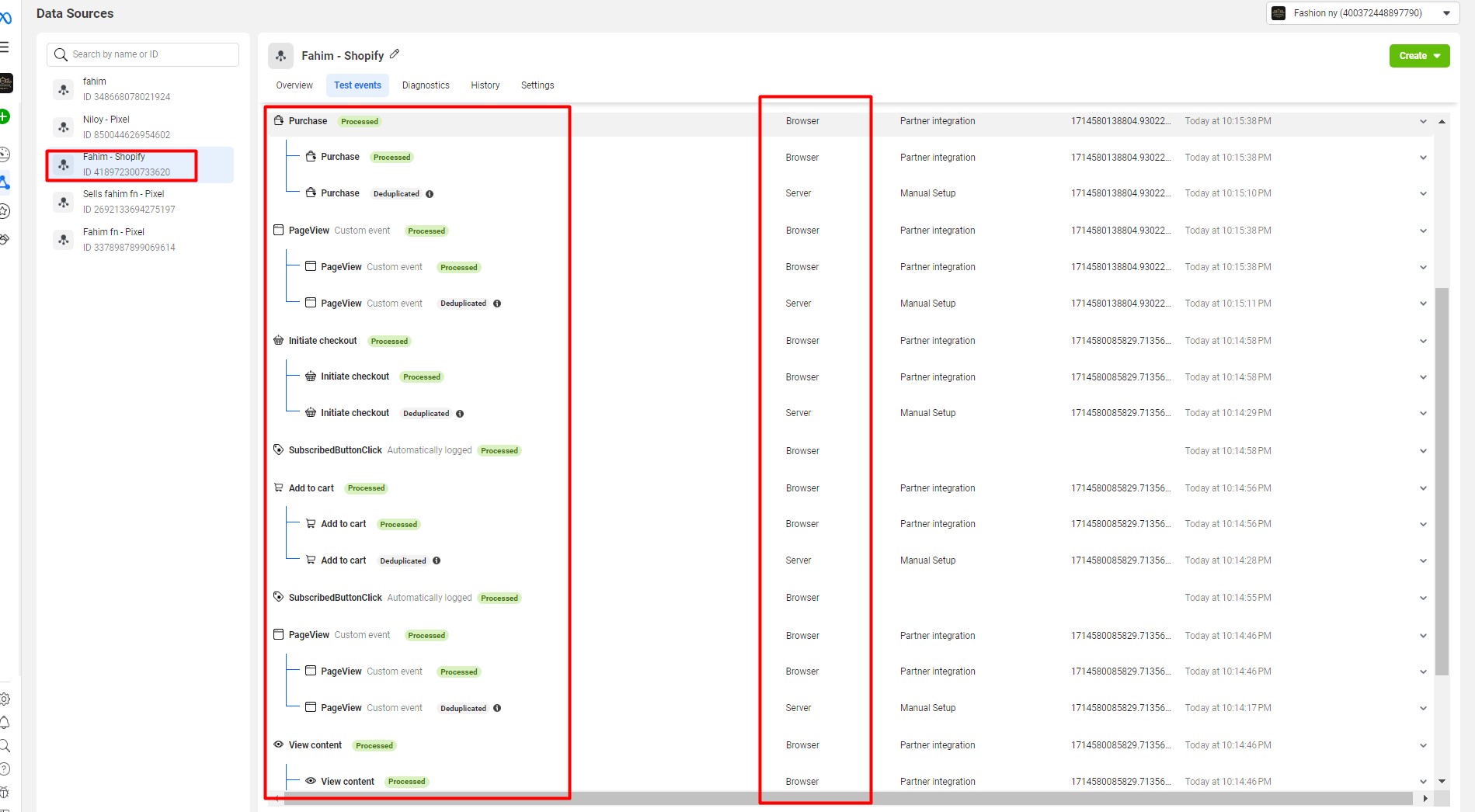Select the Data Sources triangle icon

click(x=5, y=182)
